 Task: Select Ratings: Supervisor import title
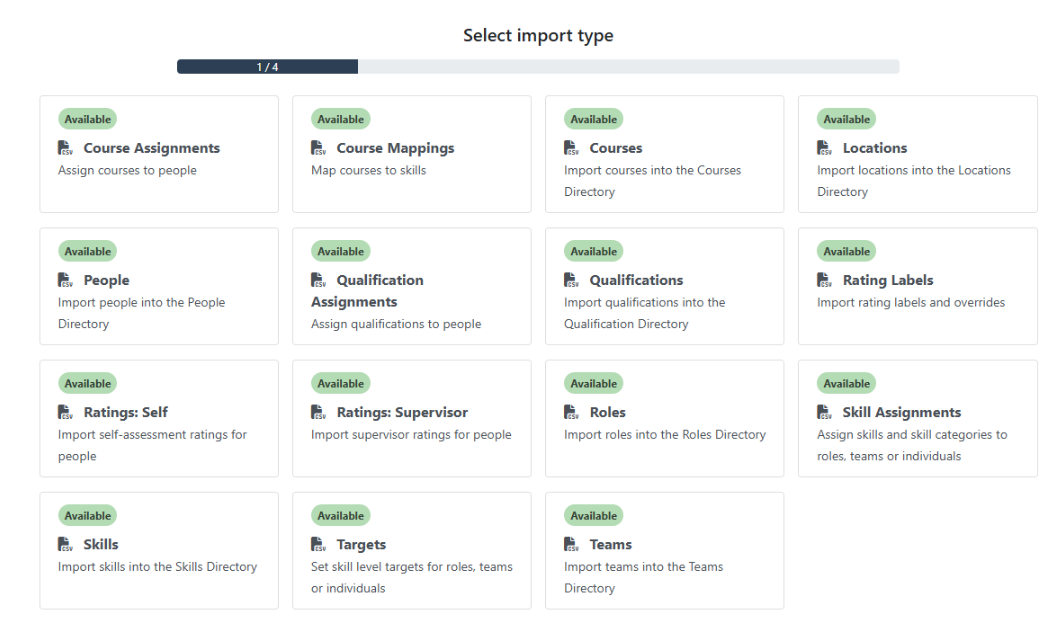pos(401,412)
